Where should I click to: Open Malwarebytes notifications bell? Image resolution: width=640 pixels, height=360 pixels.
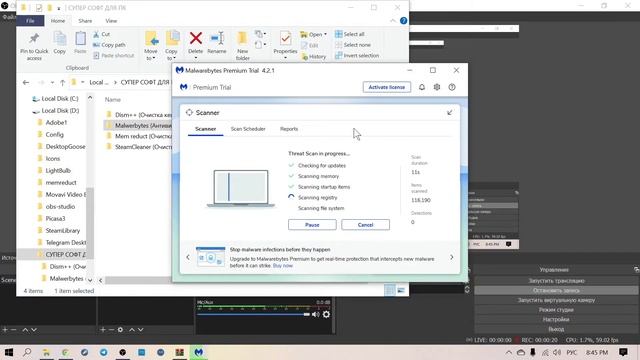(422, 87)
